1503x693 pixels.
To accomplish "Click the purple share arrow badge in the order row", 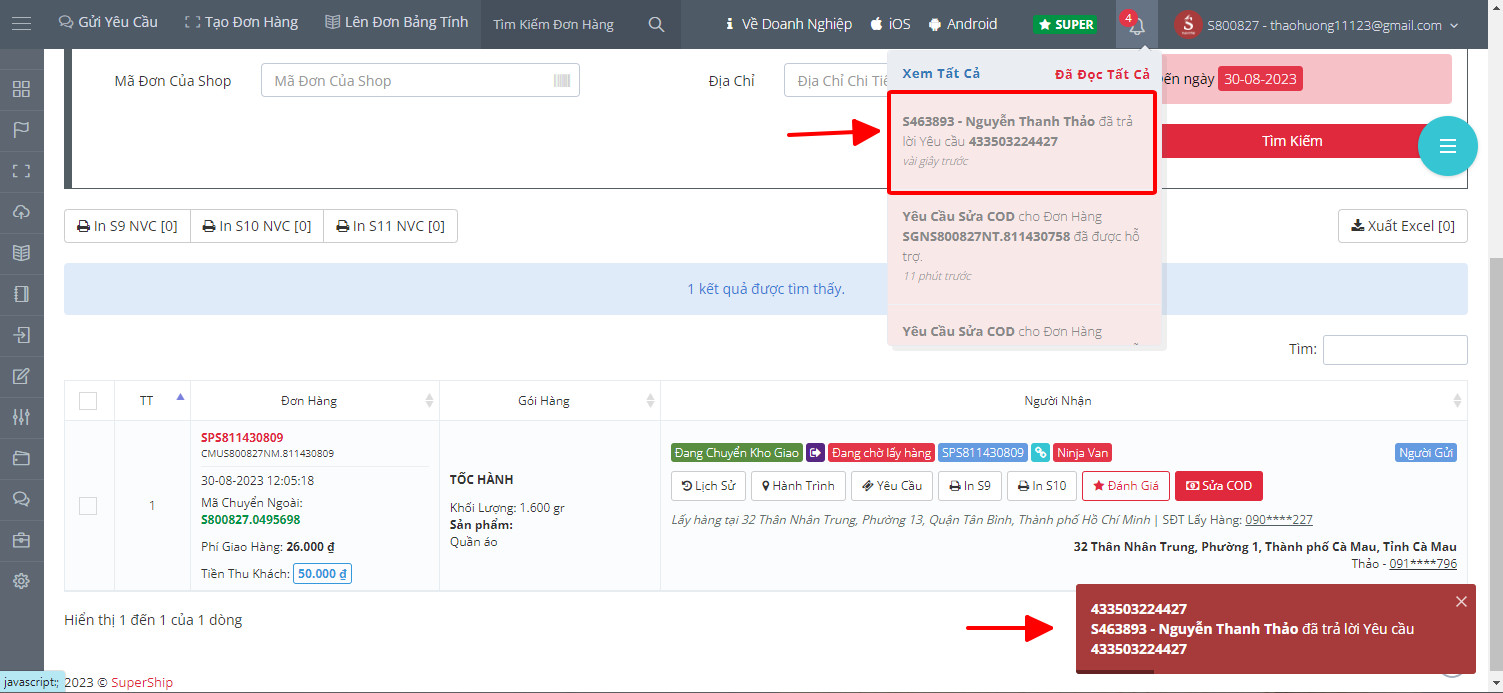I will click(816, 453).
